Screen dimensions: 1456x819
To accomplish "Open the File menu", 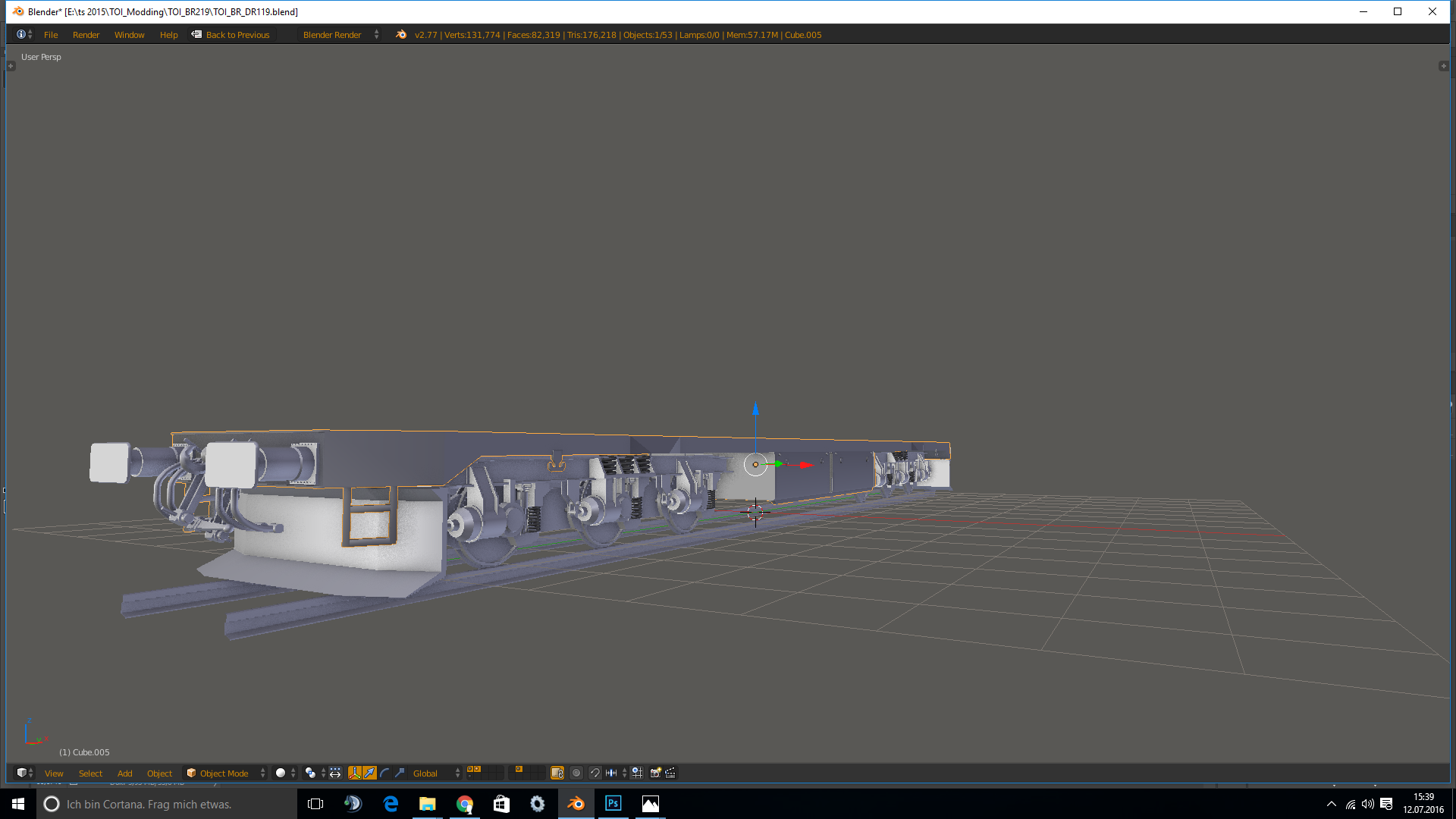I will pos(51,35).
